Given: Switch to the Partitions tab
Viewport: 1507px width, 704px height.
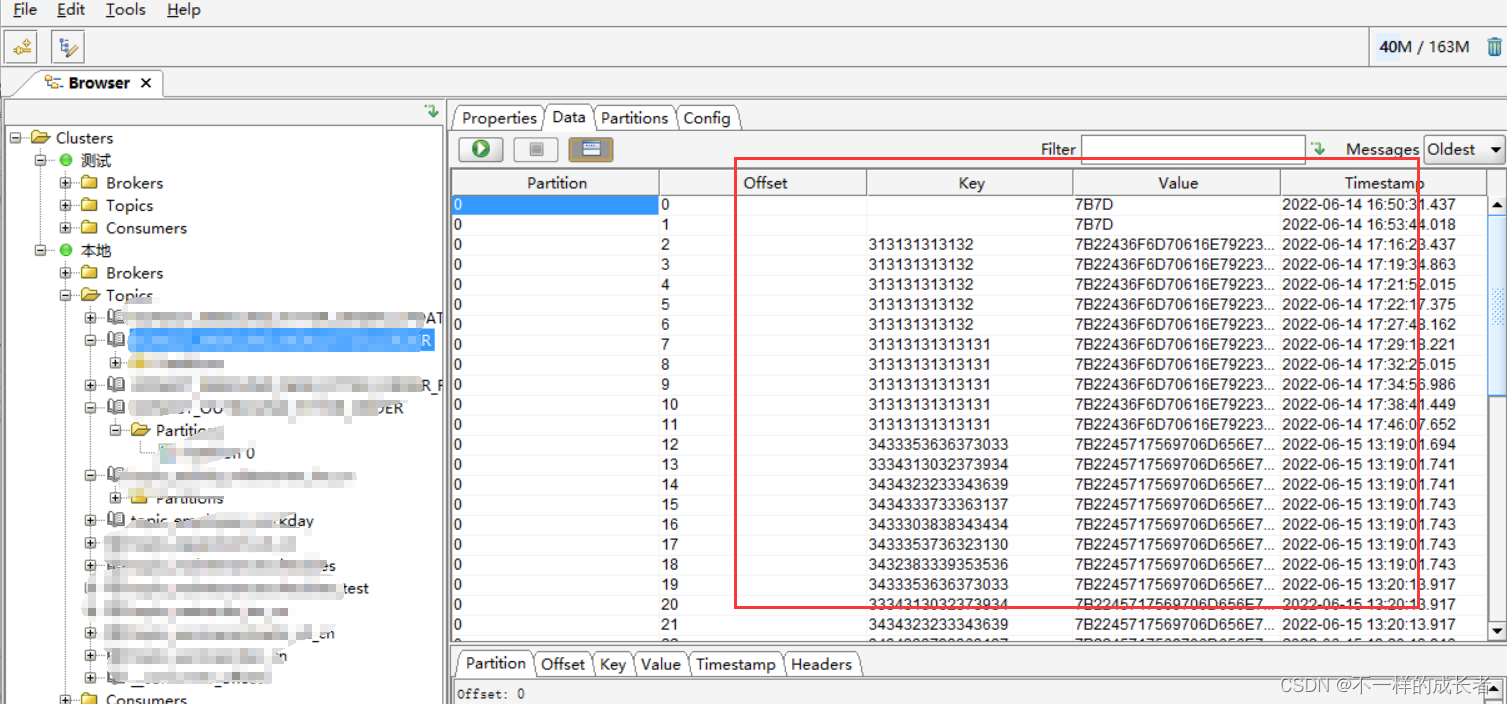Looking at the screenshot, I should 634,117.
